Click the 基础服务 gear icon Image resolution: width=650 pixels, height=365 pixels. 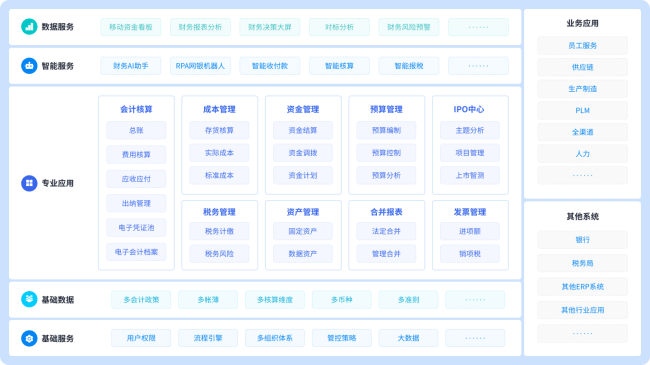point(29,338)
